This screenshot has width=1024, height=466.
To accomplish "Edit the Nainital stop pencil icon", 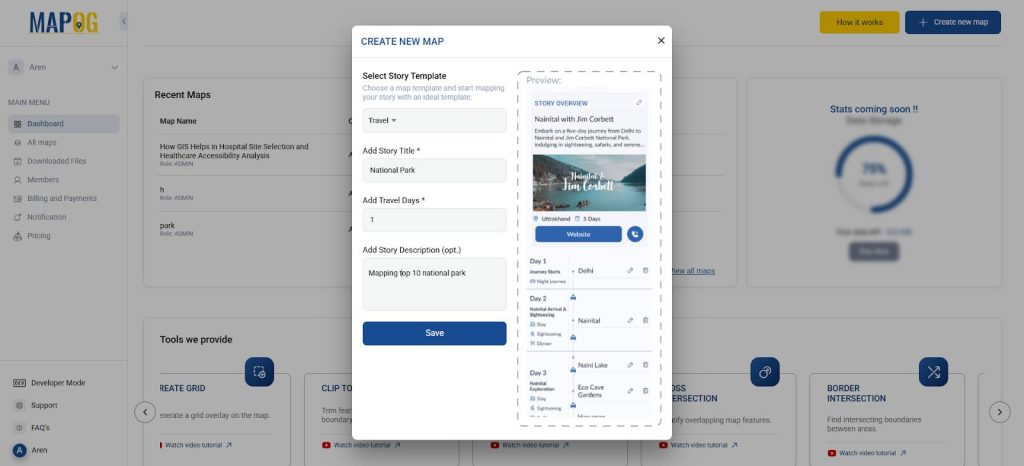I will (630, 320).
